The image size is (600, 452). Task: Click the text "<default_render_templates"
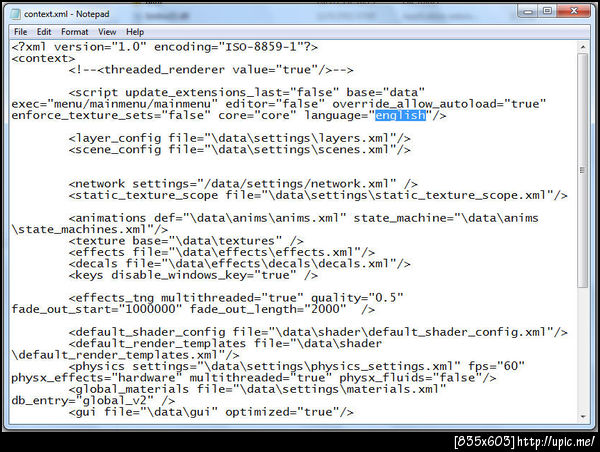tap(157, 344)
